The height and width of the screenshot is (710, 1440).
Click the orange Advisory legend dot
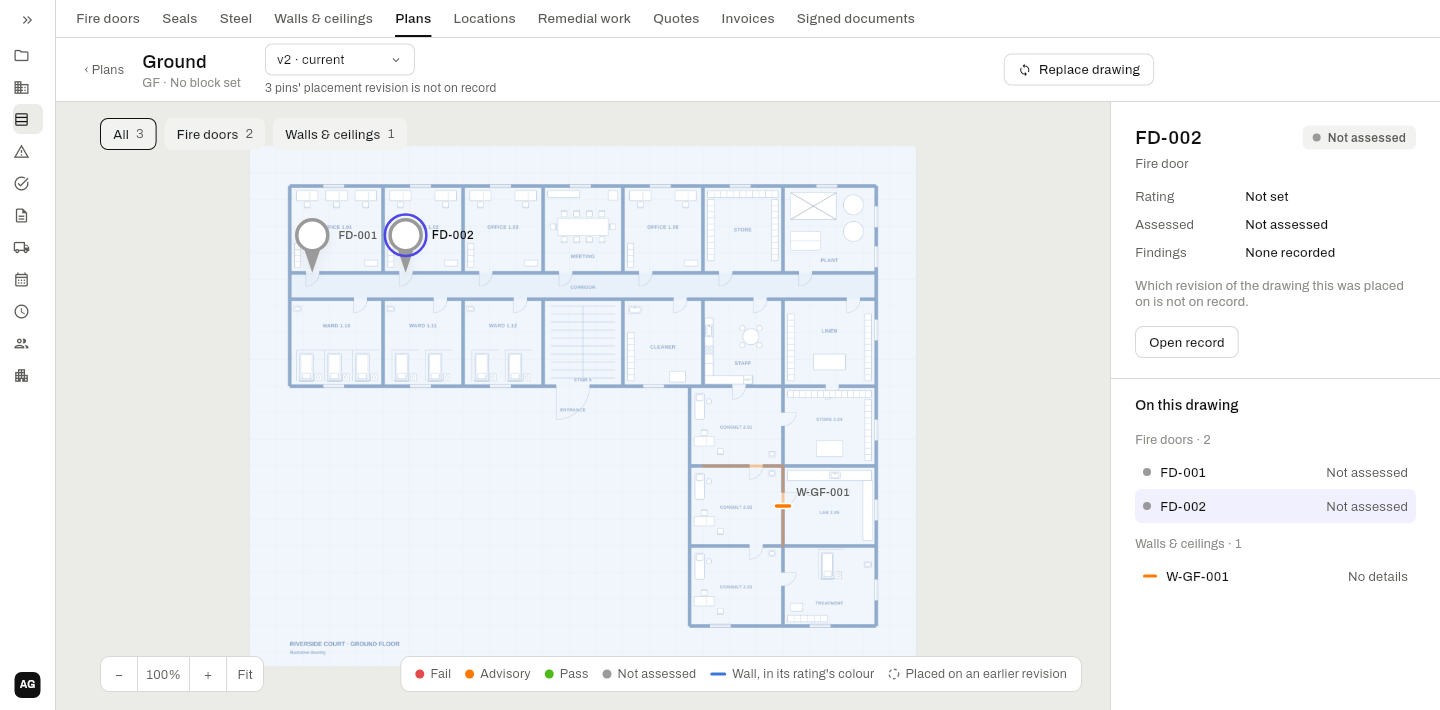tap(470, 674)
